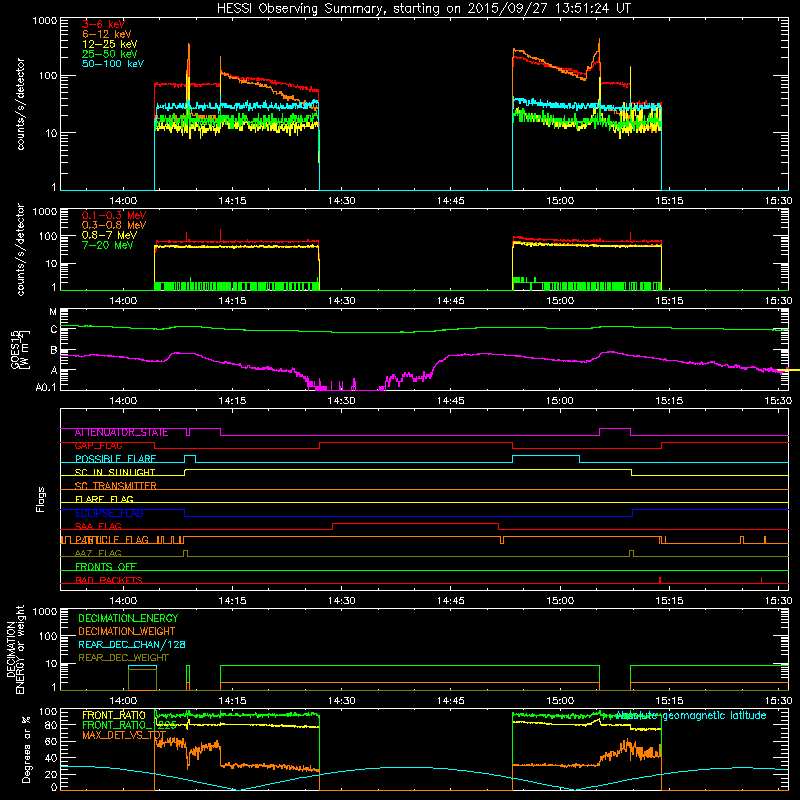Click the 14:30 tick under the Flags plot
Viewport: 800px width, 800px height.
[341, 601]
